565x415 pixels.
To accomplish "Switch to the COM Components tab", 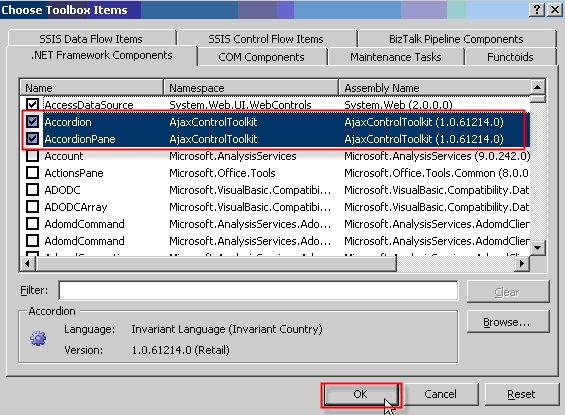I will 262,57.
